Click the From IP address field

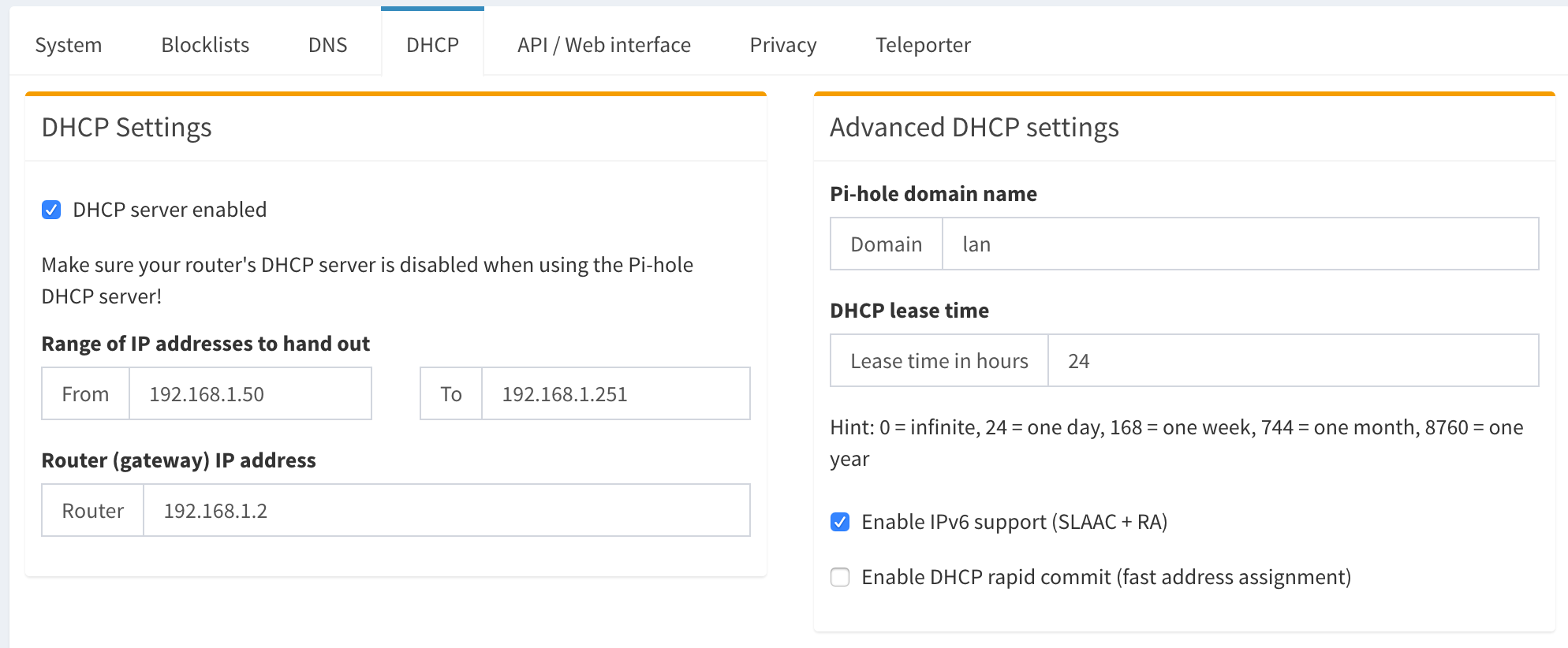250,393
